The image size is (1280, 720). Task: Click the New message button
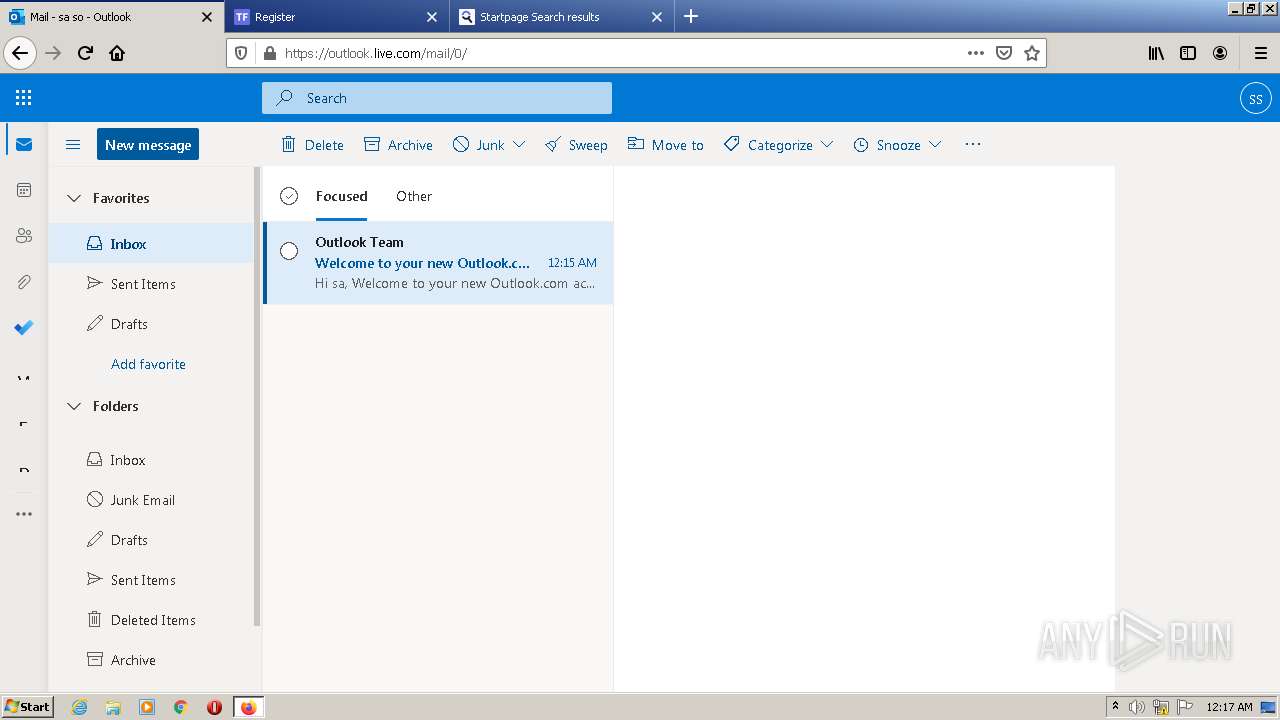148,145
